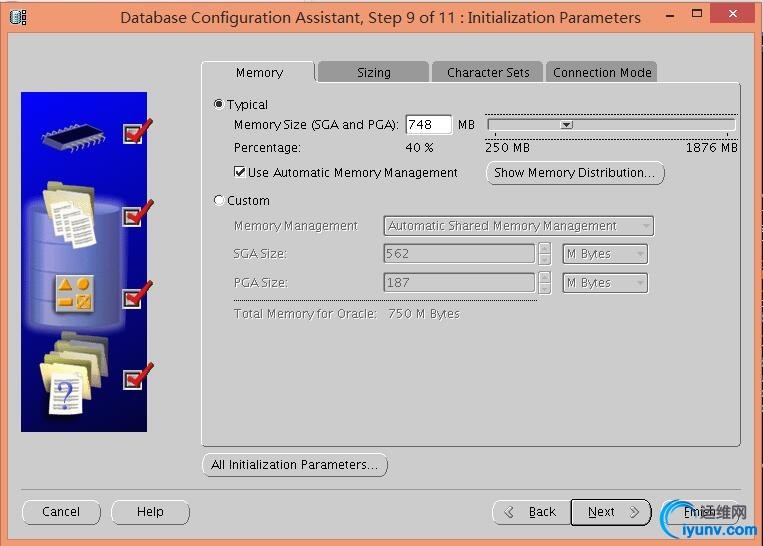Increase PGA Size with up spinner arrow
This screenshot has height=546, width=763.
coord(545,277)
